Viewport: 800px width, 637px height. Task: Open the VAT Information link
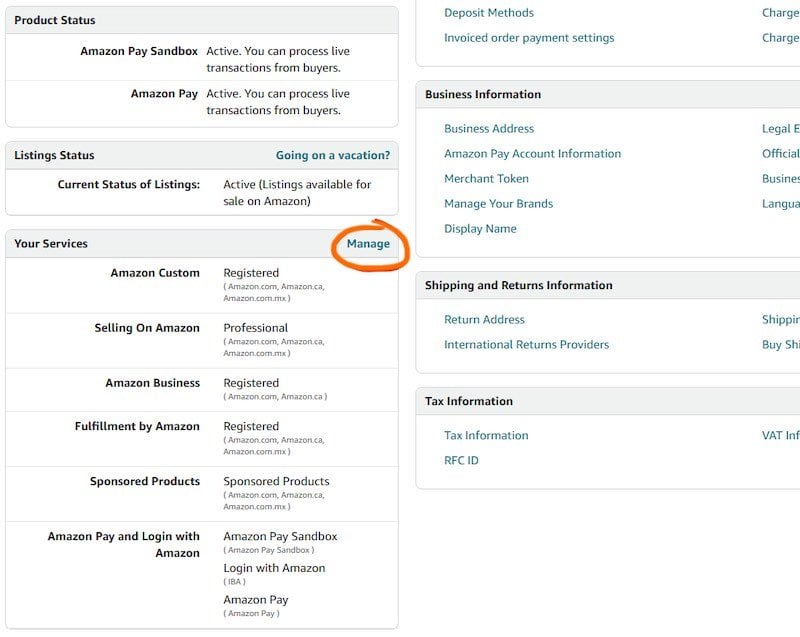(781, 435)
